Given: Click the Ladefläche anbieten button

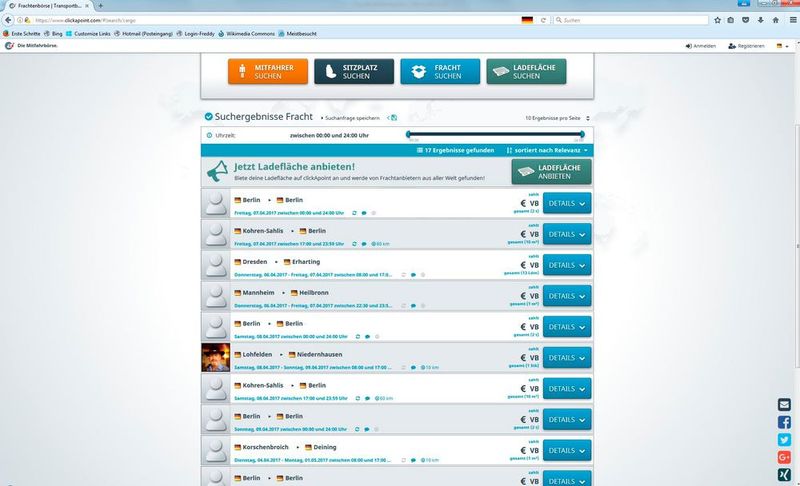Looking at the screenshot, I should [552, 171].
